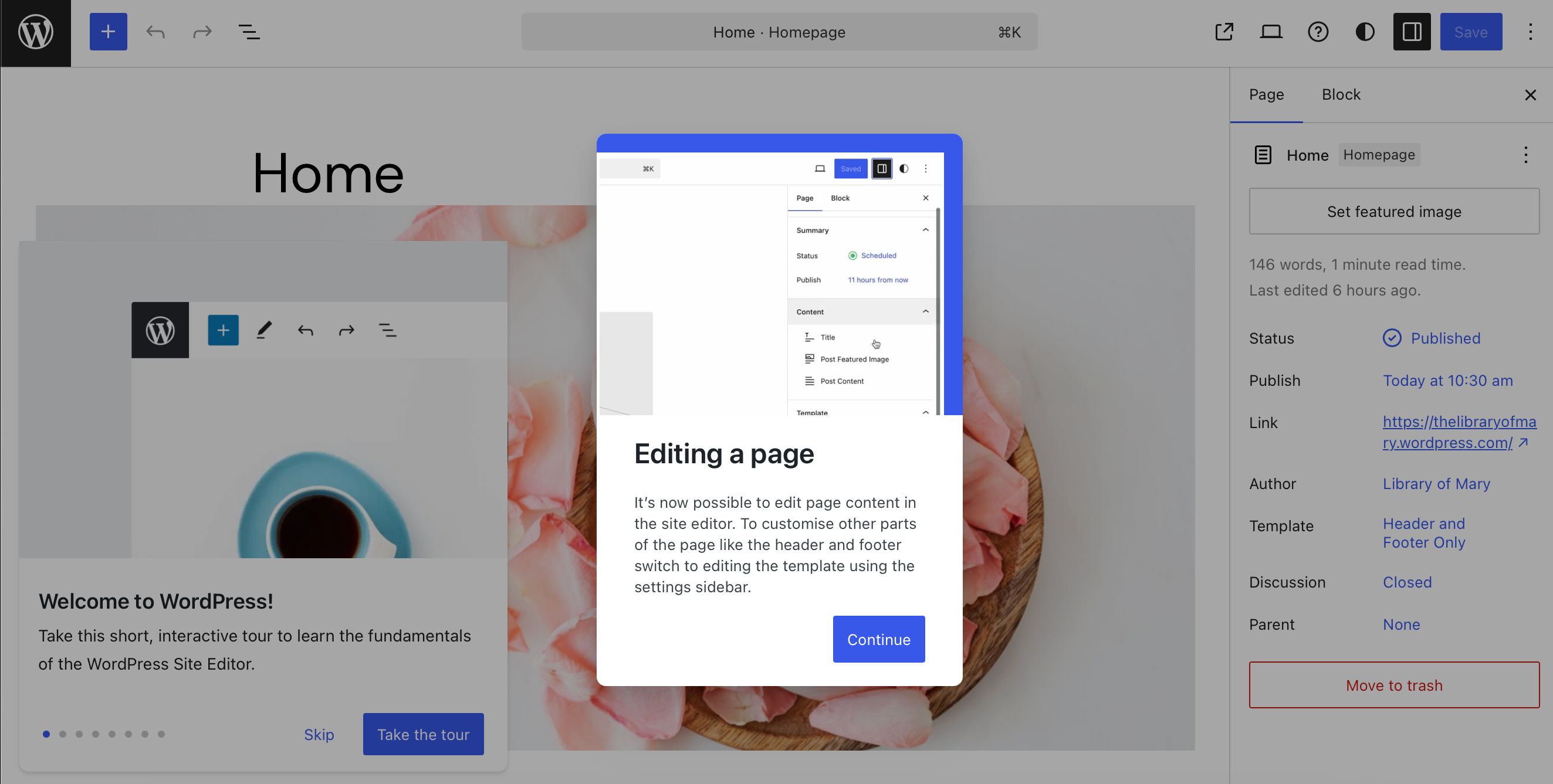The width and height of the screenshot is (1553, 784).
Task: Click the redo arrow in tour image
Action: click(346, 330)
